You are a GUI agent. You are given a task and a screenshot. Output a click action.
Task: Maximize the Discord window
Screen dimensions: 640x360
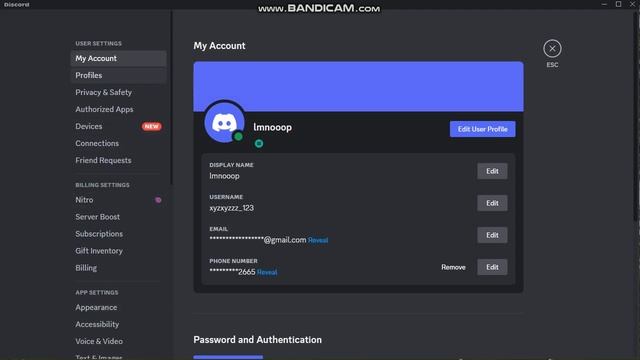(x=618, y=4)
